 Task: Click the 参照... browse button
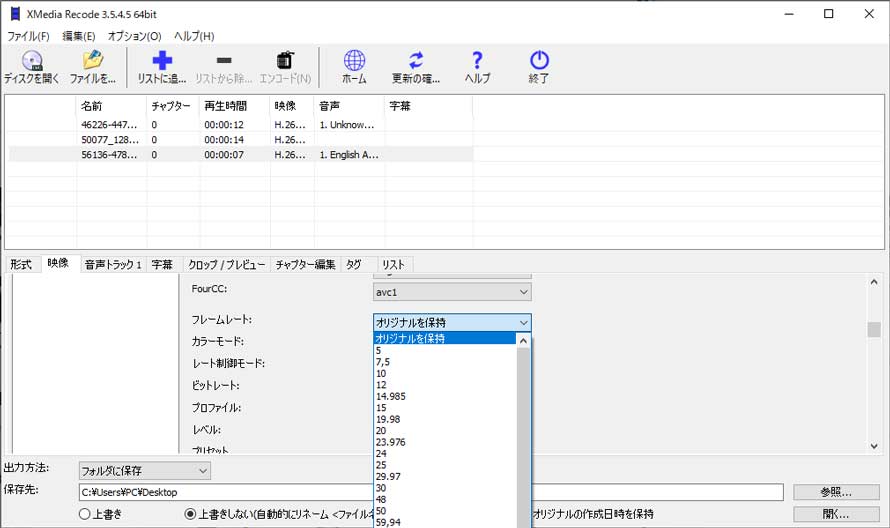(836, 492)
